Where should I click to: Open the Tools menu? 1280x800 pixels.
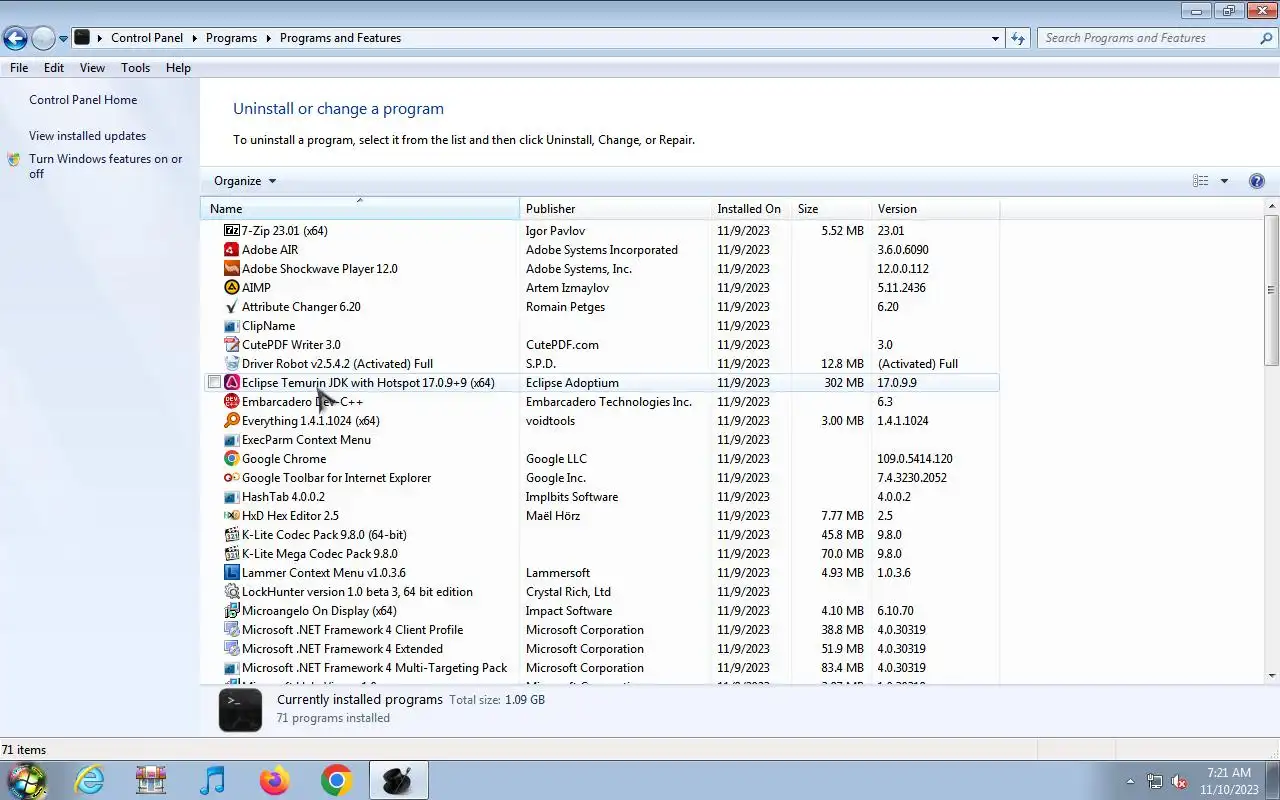tap(135, 68)
